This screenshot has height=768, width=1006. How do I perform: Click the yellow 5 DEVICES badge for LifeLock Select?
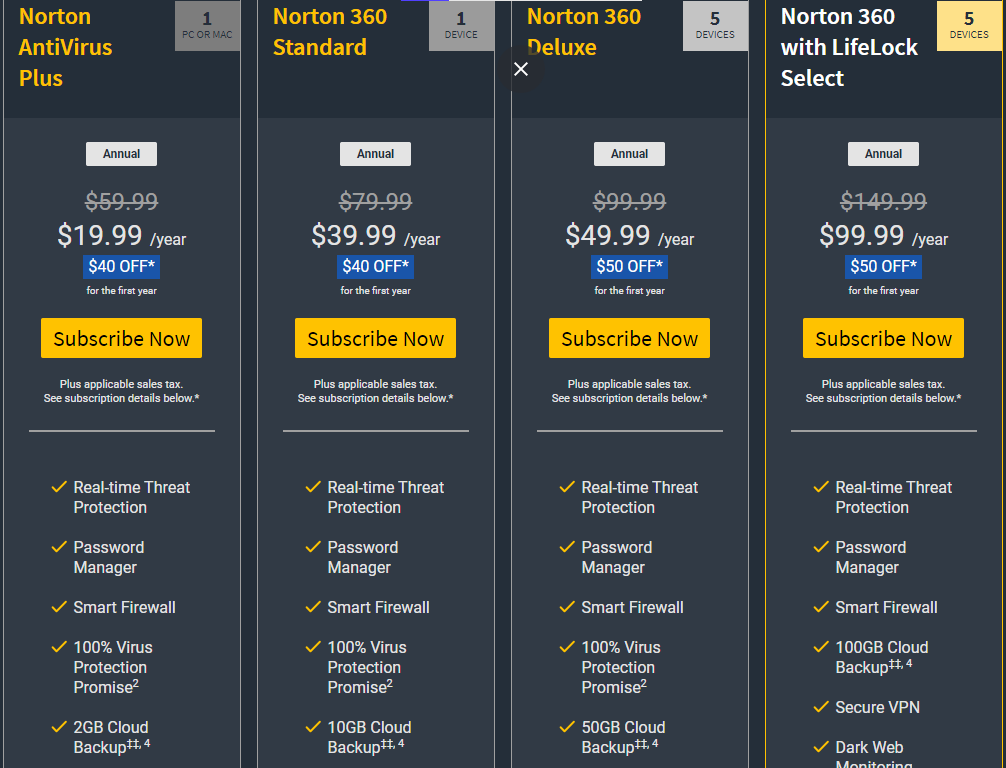point(968,24)
